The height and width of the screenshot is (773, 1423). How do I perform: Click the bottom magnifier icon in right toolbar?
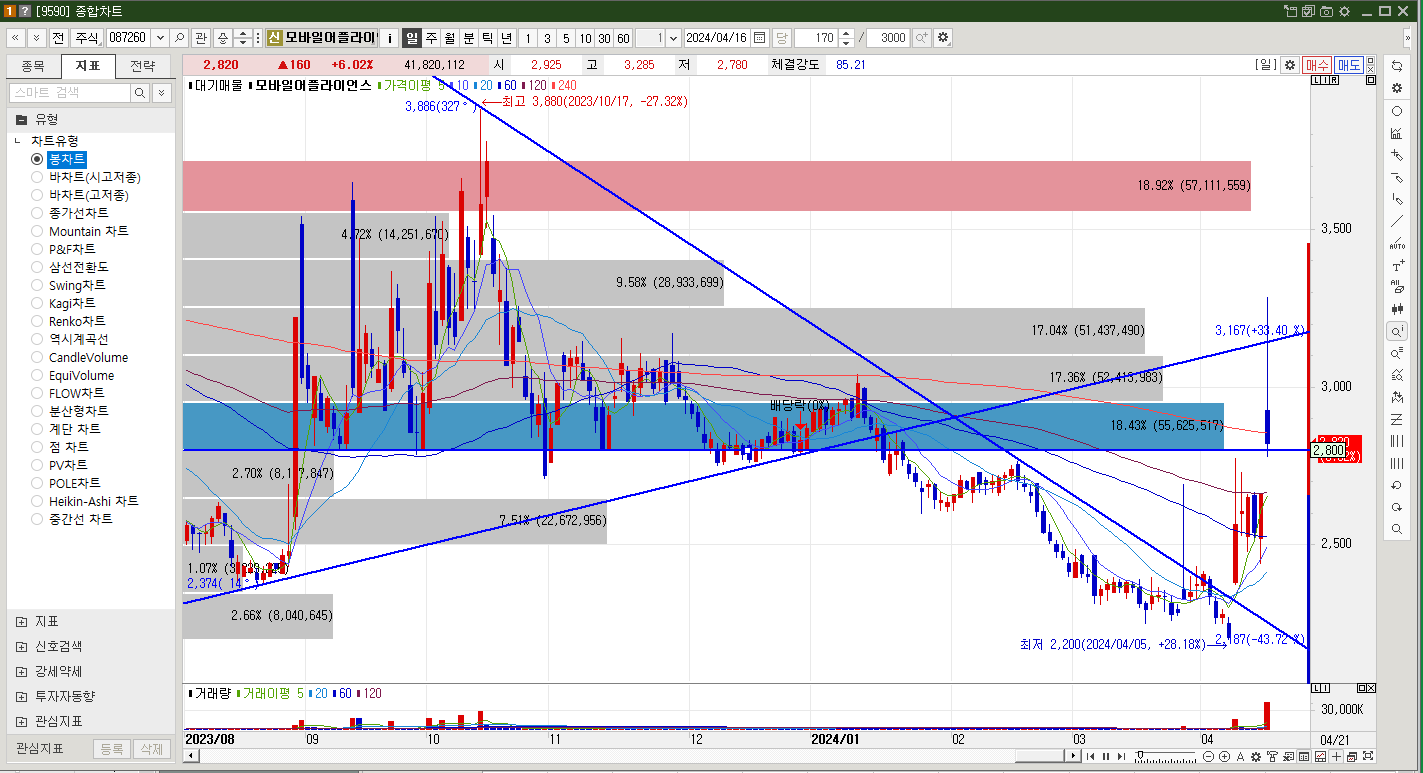pyautogui.click(x=1397, y=529)
